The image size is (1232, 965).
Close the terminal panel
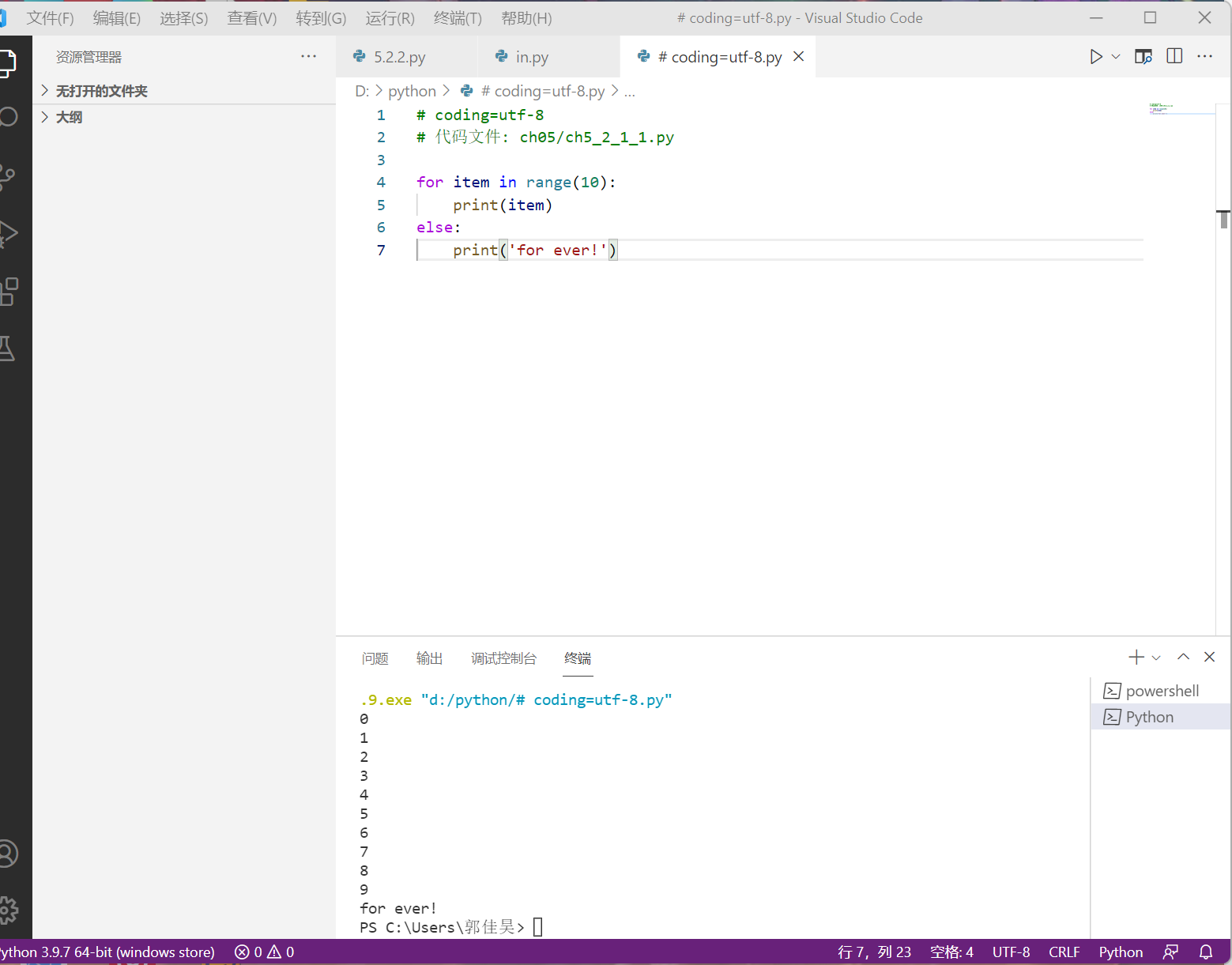point(1209,657)
